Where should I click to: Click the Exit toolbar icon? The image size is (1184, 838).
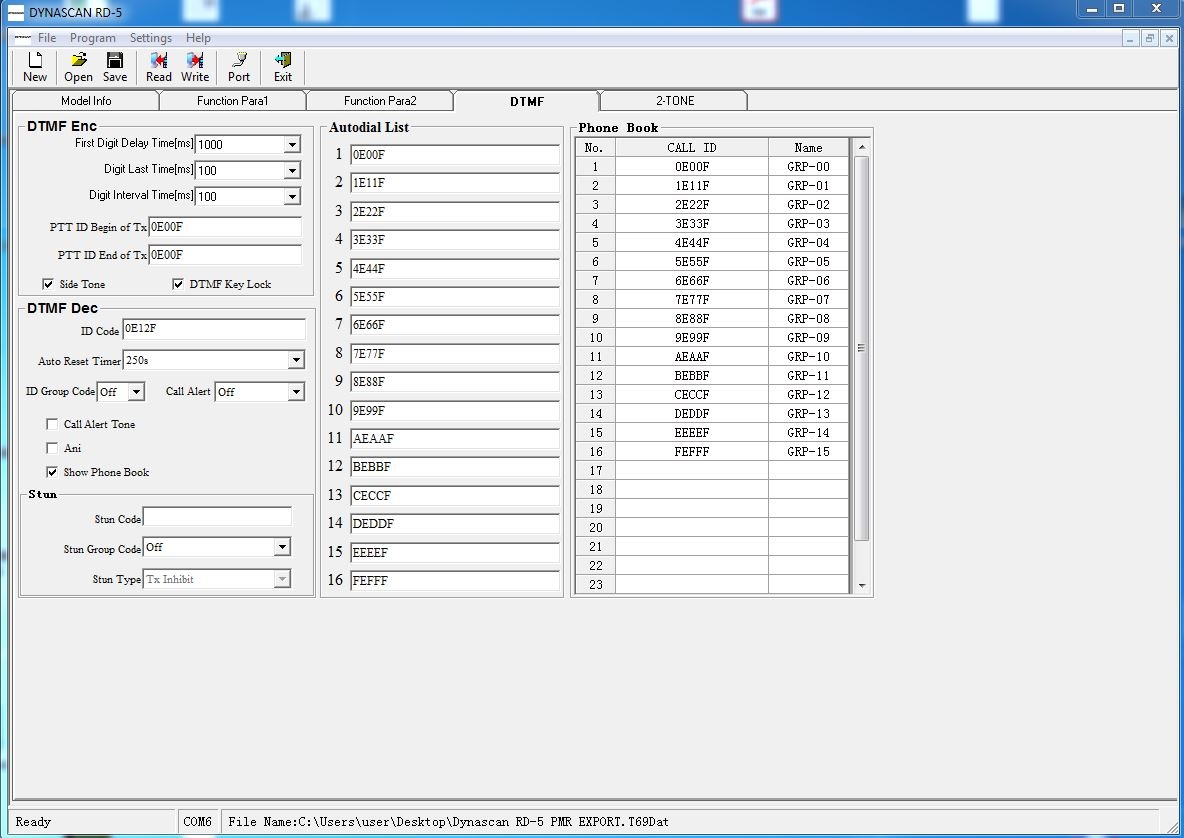pyautogui.click(x=283, y=67)
